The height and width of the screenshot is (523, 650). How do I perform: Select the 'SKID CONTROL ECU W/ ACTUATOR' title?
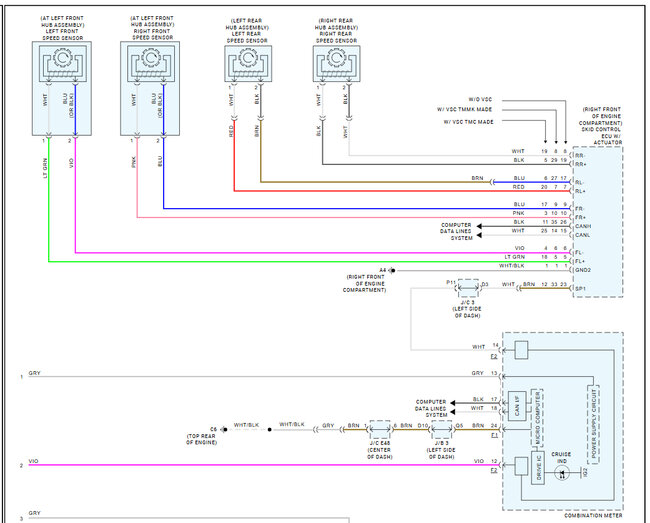601,136
